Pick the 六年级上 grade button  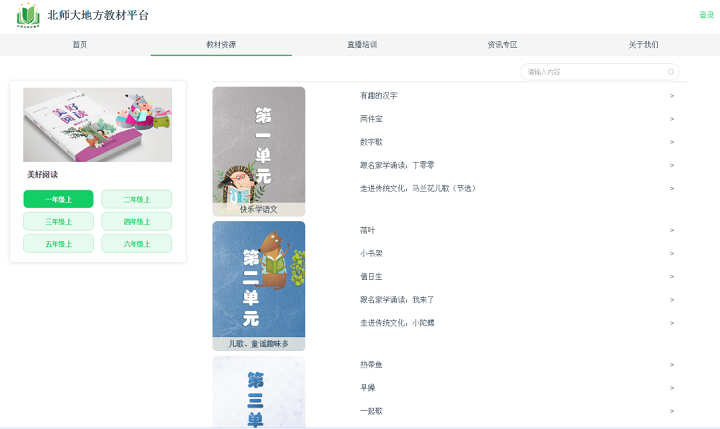click(136, 243)
